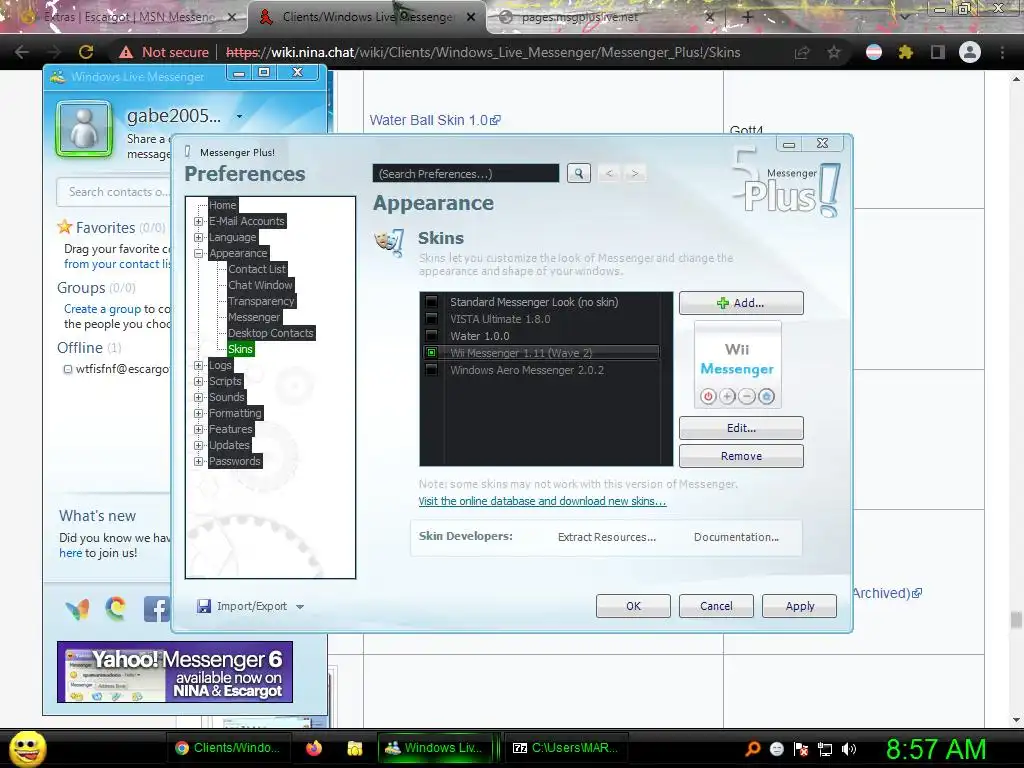Click the search magnifier button in Preferences

click(579, 173)
